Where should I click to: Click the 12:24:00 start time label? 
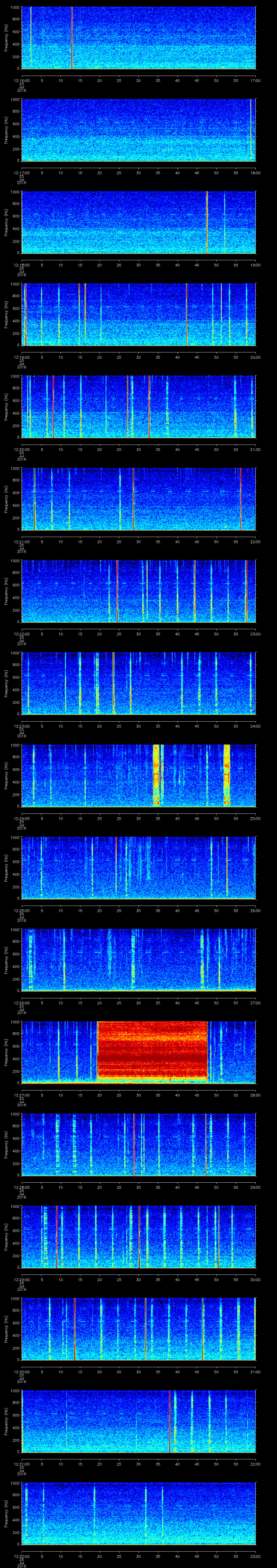[x=22, y=819]
